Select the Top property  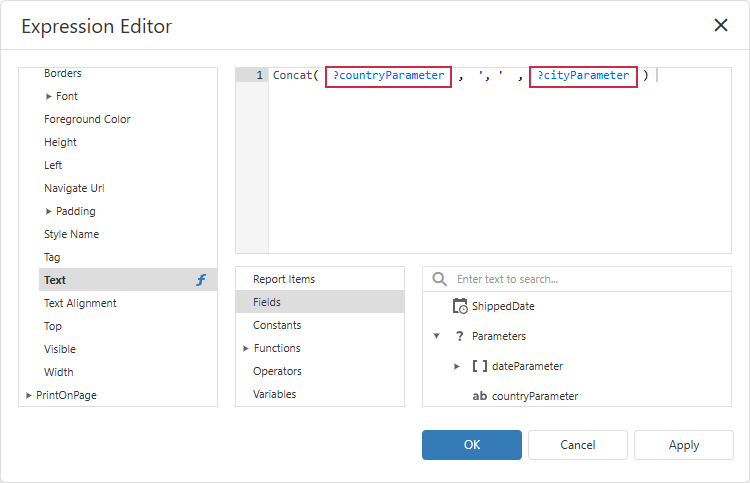(53, 326)
